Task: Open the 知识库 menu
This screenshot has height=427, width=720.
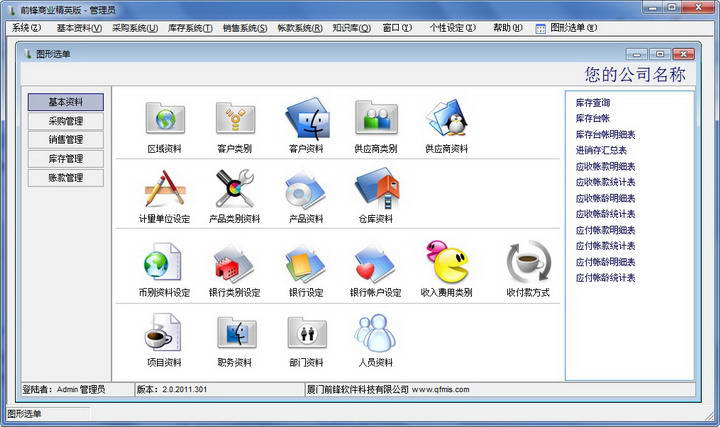Action: click(x=351, y=28)
